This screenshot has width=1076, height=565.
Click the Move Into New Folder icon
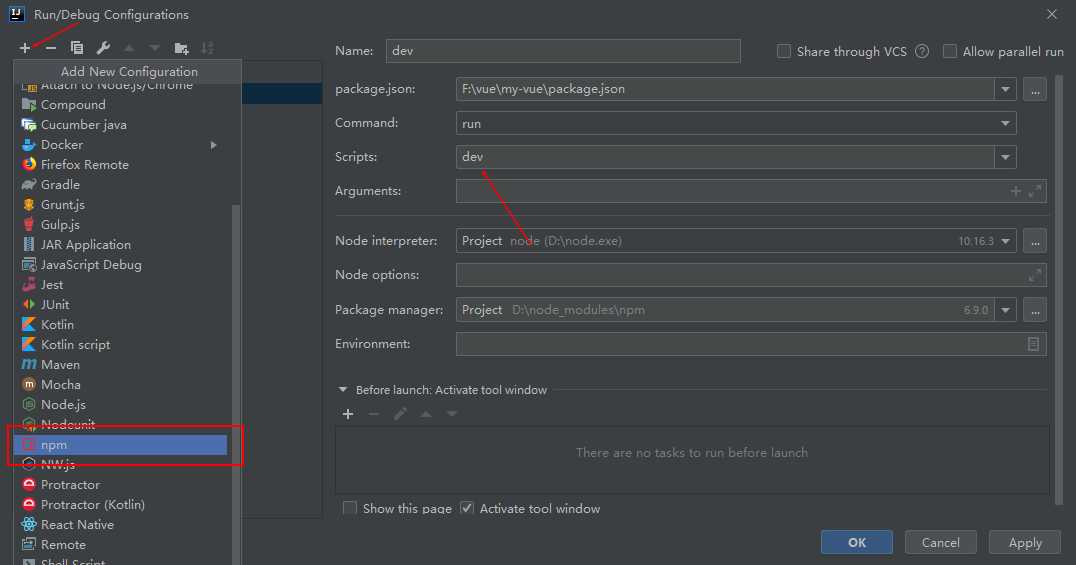(181, 48)
